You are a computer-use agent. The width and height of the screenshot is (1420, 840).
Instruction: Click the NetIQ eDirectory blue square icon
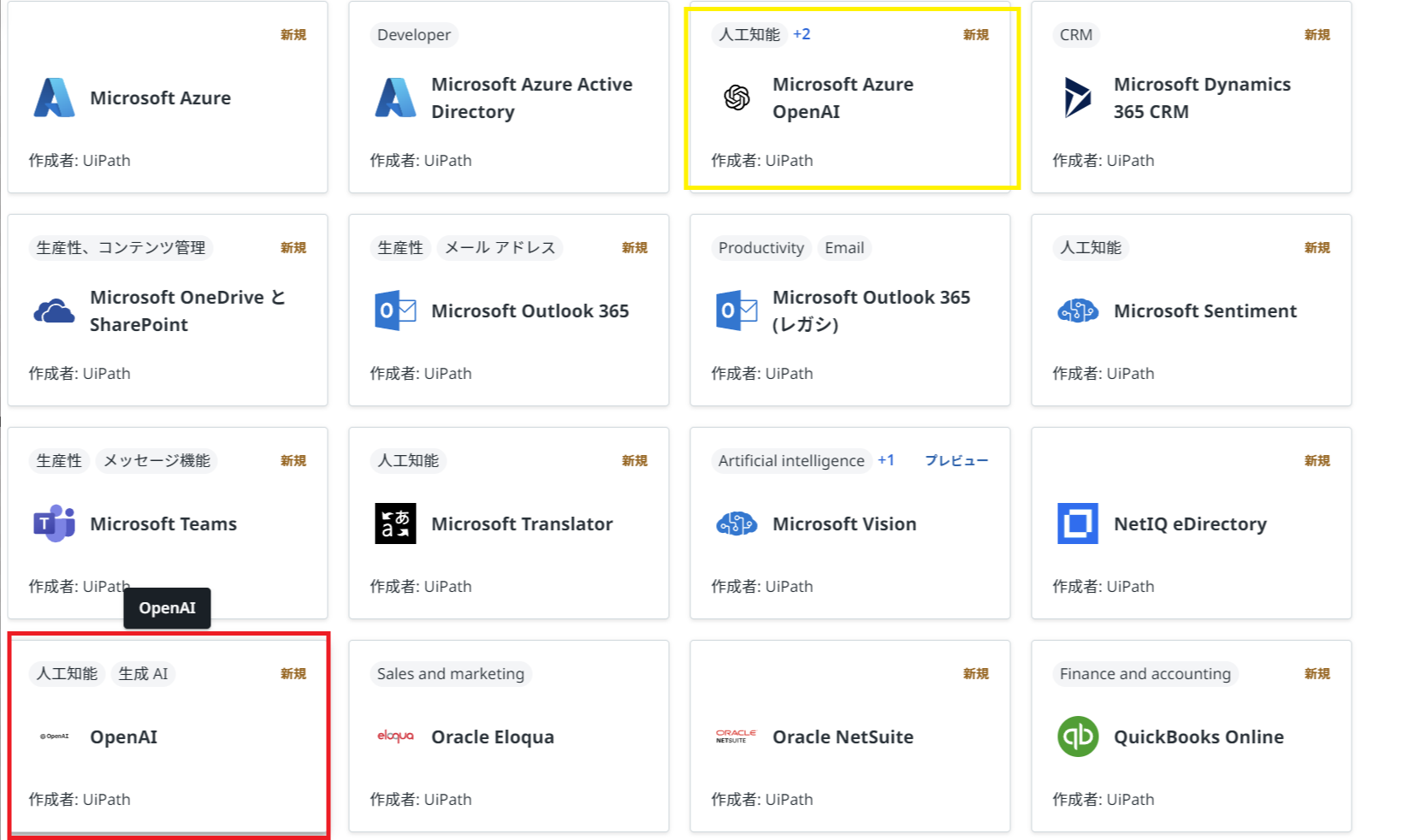point(1078,524)
